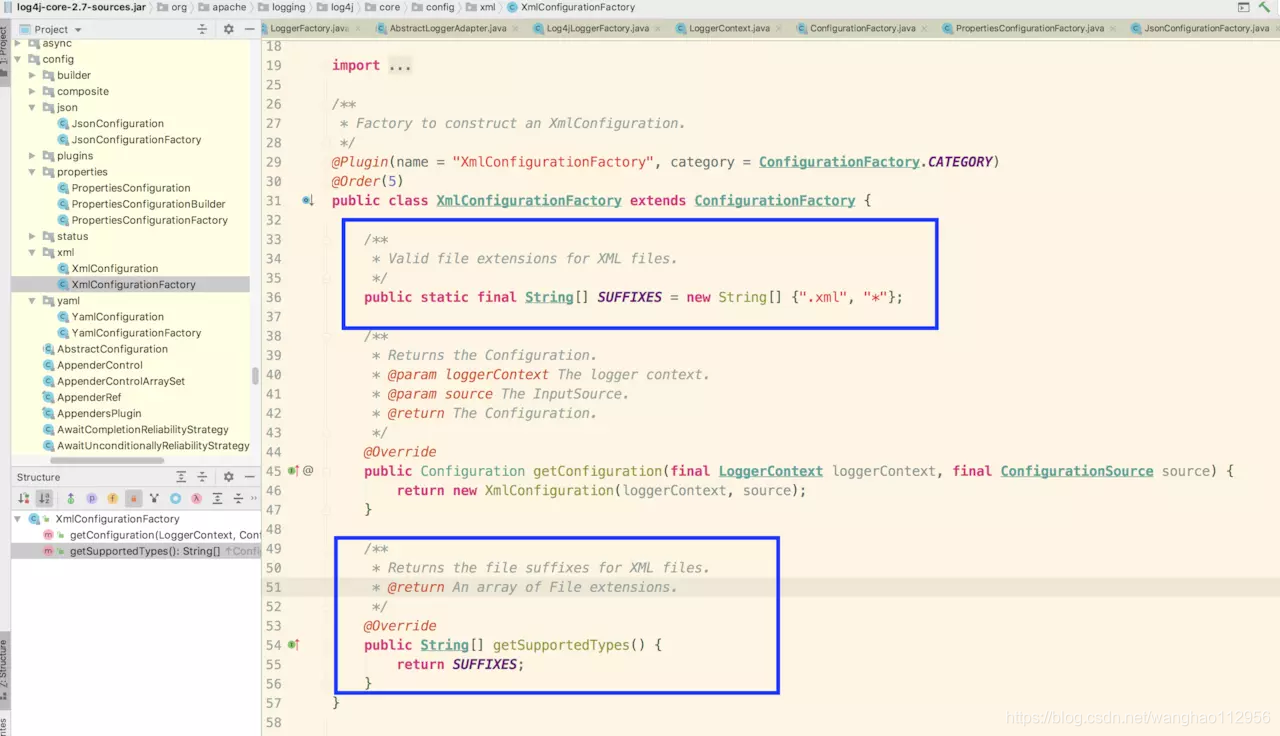Collapse all in Structure panel header
This screenshot has height=736, width=1280.
[202, 477]
